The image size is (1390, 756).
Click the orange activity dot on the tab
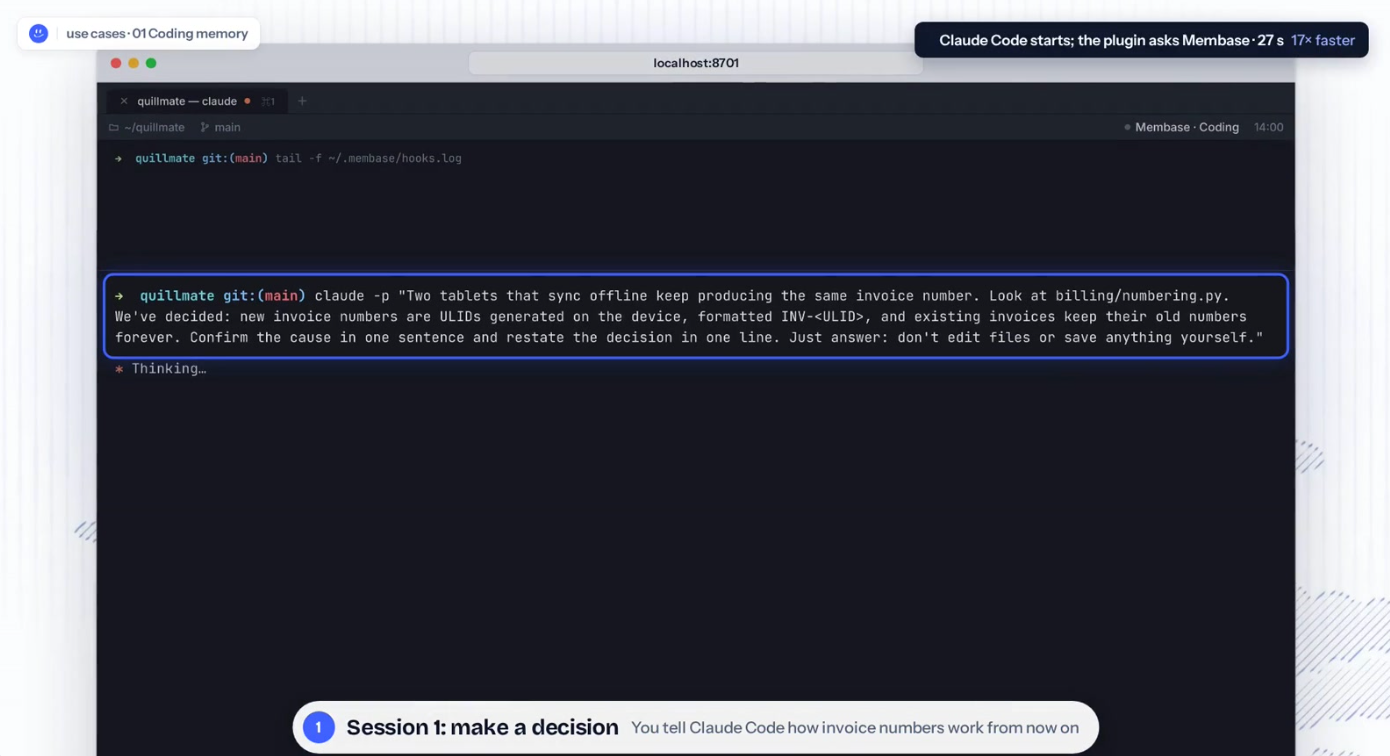tap(247, 101)
